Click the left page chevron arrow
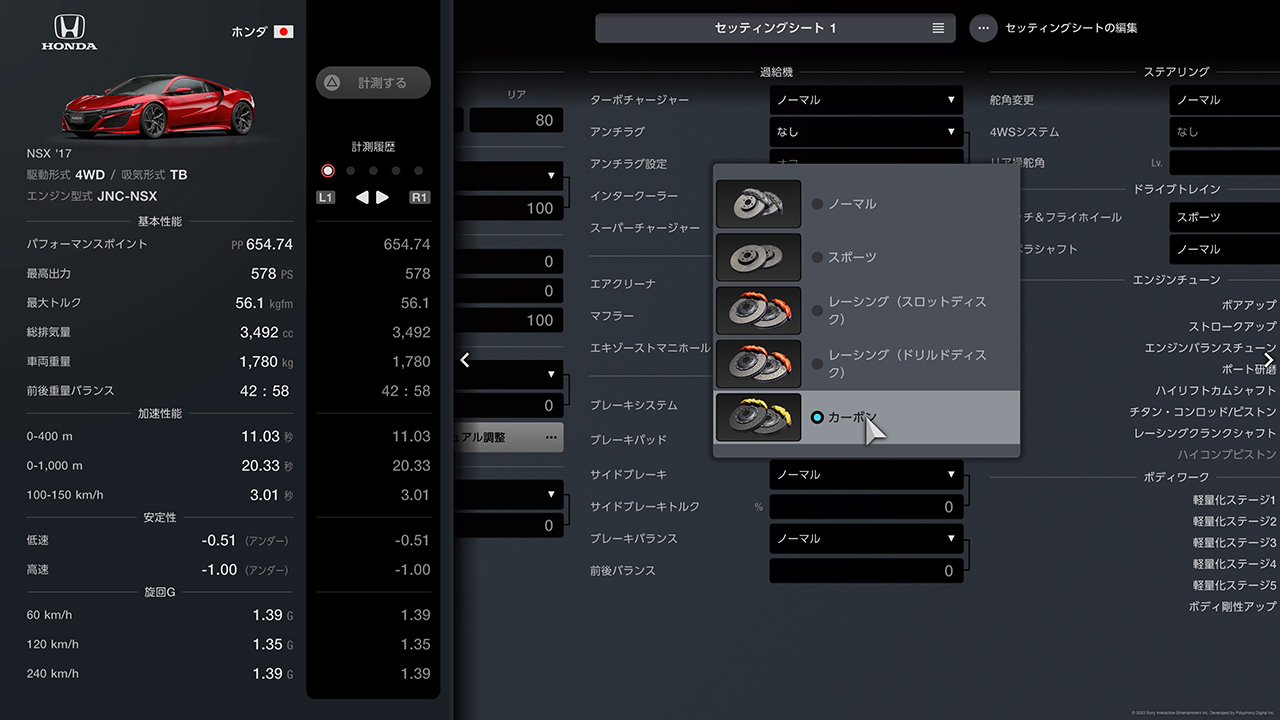 [465, 360]
